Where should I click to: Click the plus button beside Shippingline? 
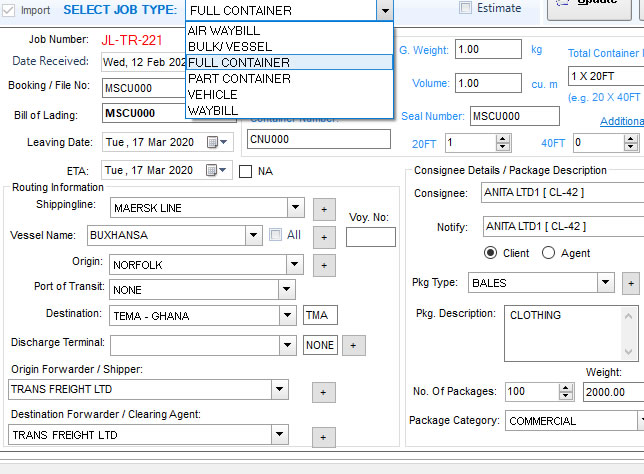coord(323,208)
